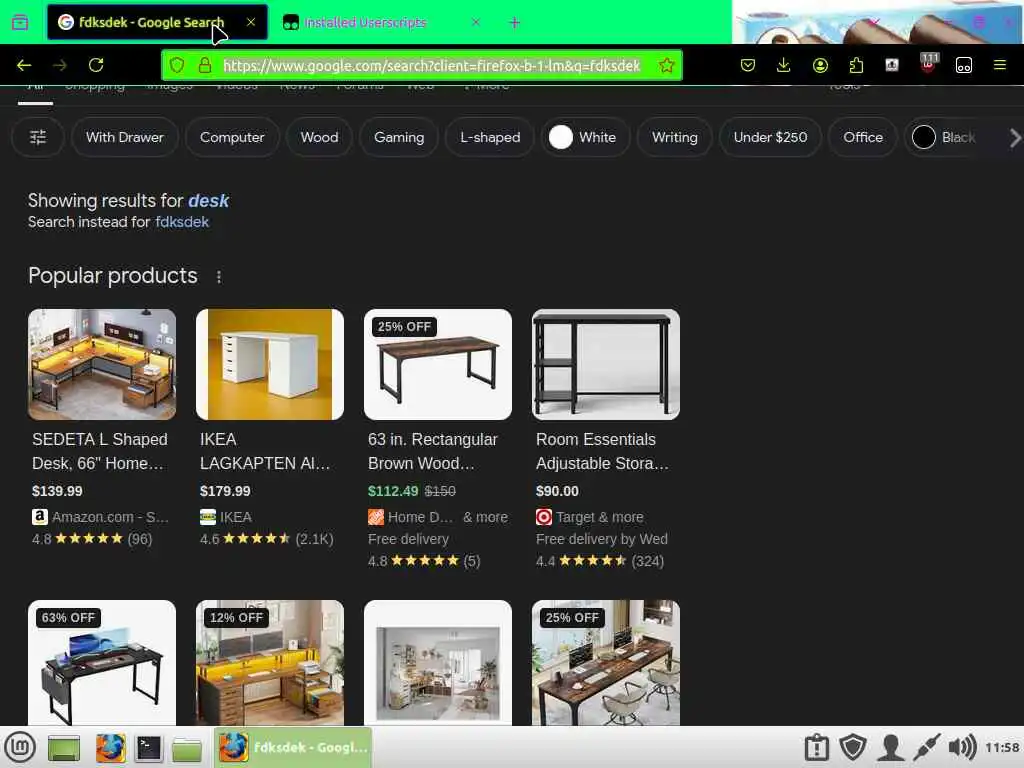Click the shield tracking protection icon

(x=177, y=65)
